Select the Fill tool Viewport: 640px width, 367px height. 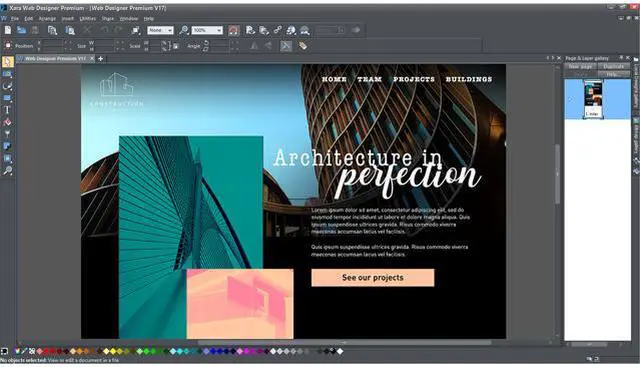[7, 122]
